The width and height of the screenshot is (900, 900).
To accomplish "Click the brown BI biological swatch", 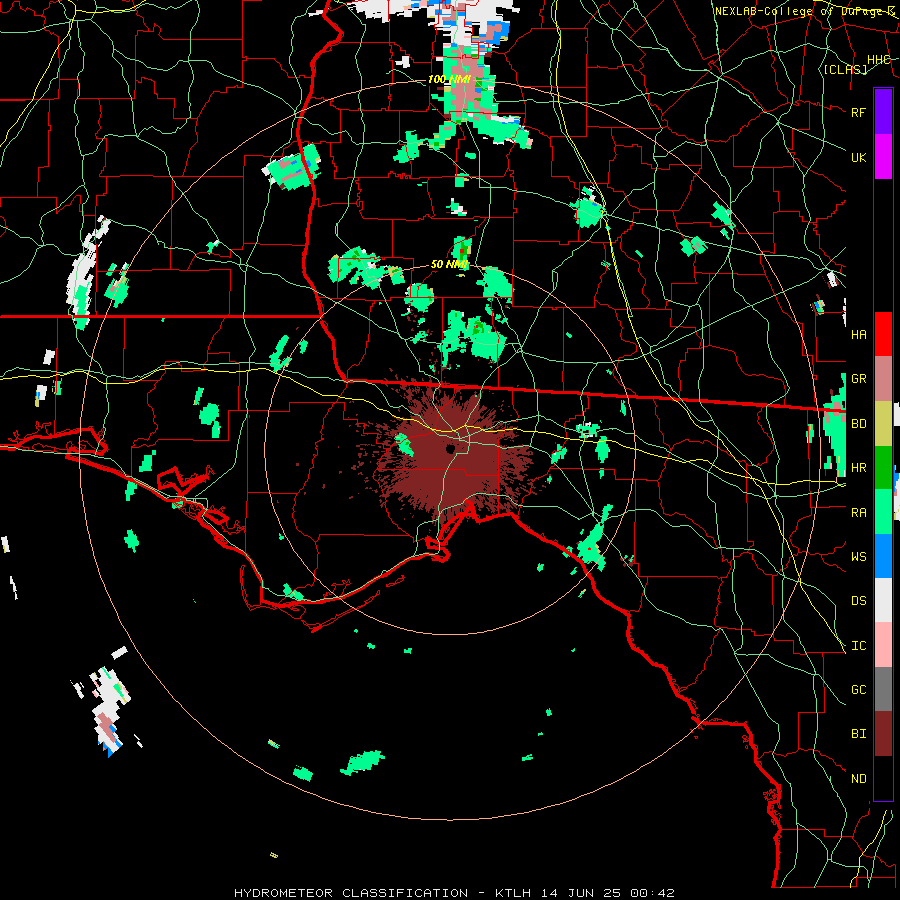I will [883, 734].
